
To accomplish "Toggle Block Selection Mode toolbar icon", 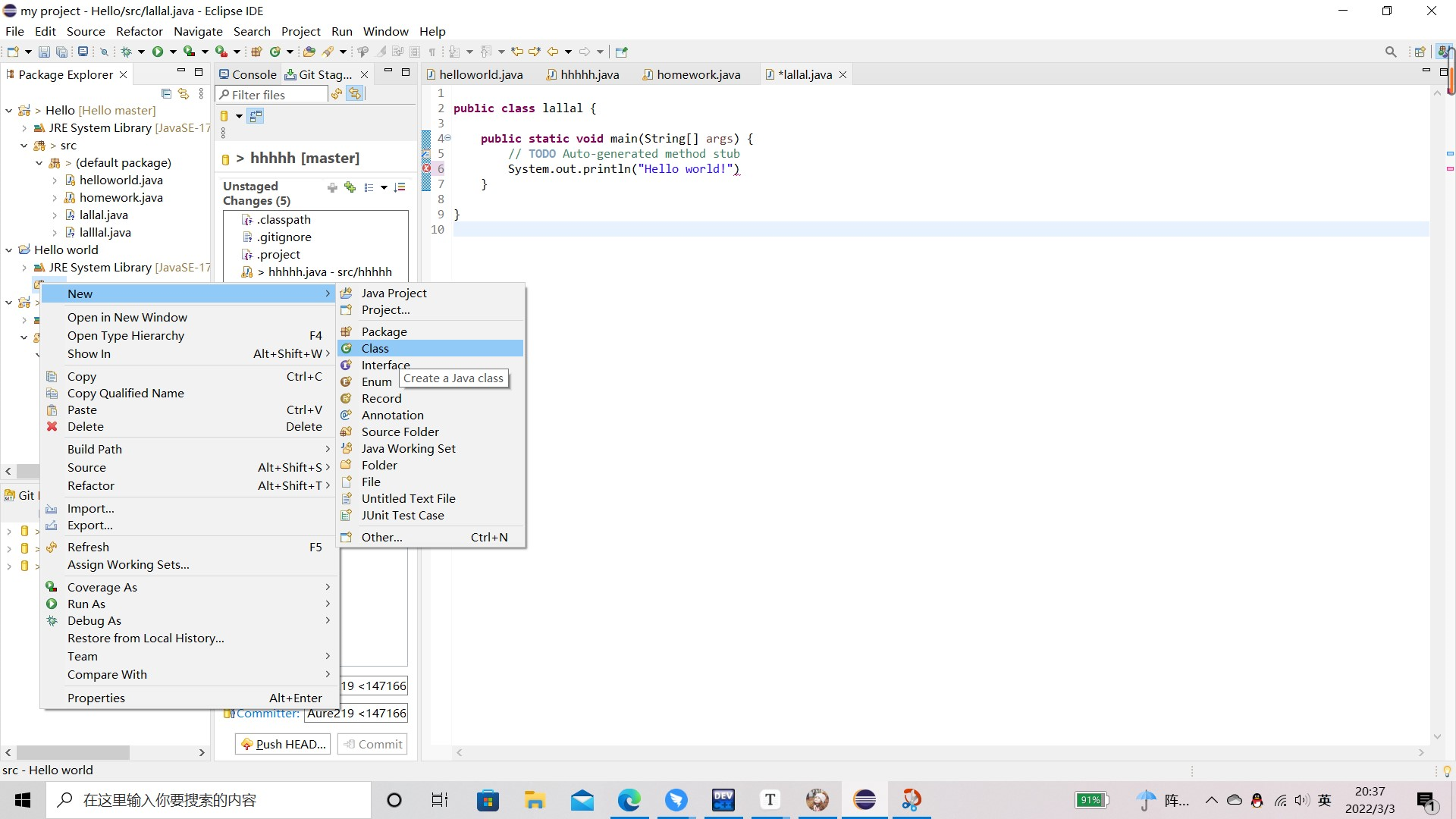I will pyautogui.click(x=415, y=52).
